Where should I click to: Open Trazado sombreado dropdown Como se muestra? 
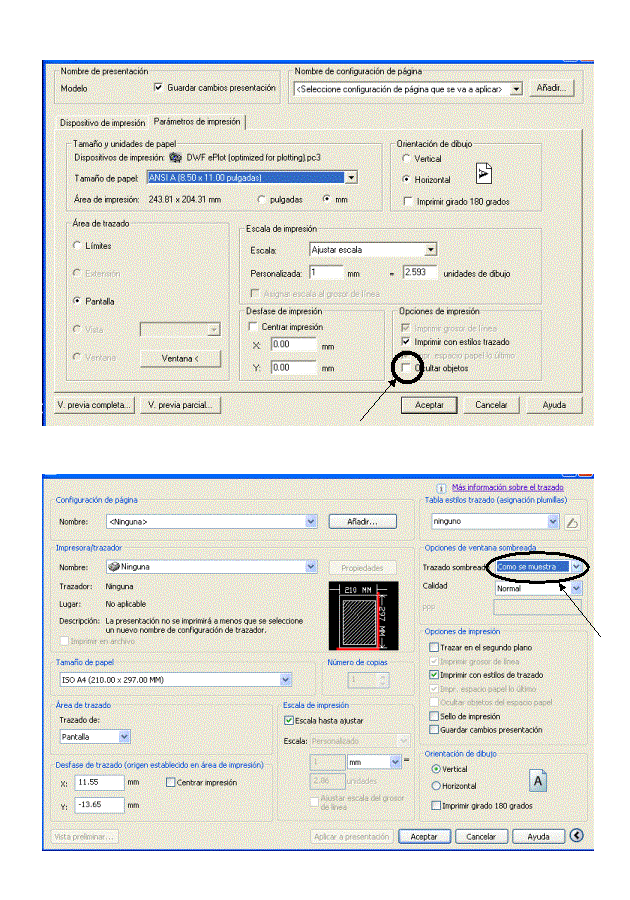coord(577,567)
